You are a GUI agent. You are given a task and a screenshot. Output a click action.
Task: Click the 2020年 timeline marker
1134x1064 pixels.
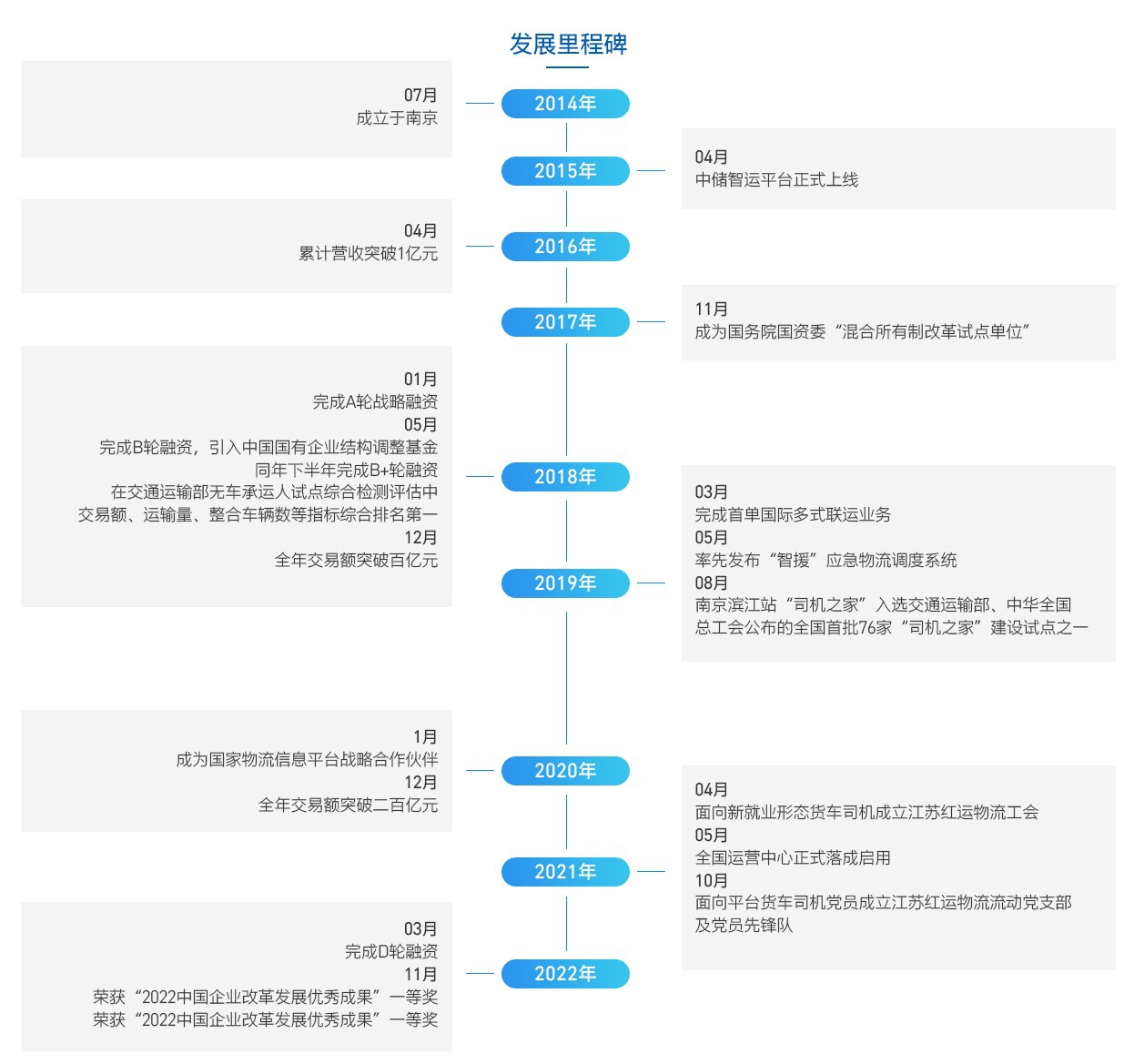pos(565,771)
